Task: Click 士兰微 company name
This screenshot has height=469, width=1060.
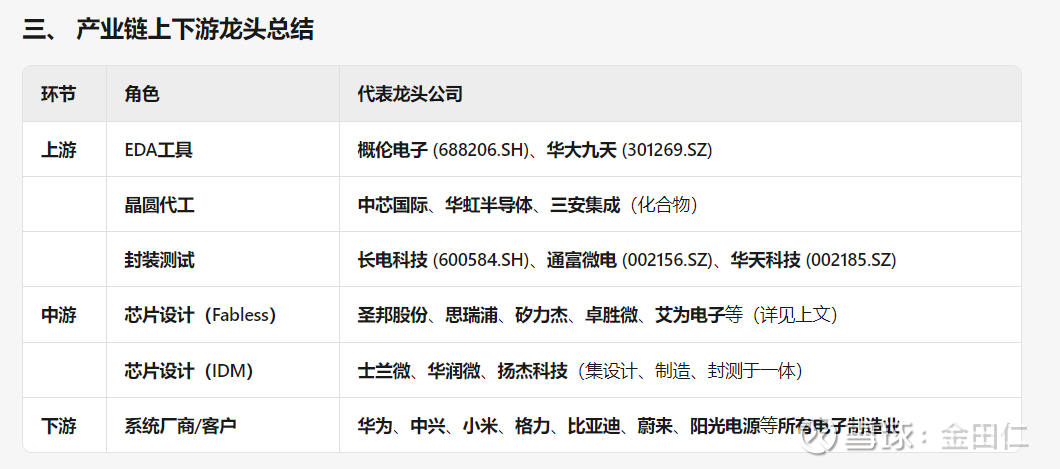Action: pos(384,370)
